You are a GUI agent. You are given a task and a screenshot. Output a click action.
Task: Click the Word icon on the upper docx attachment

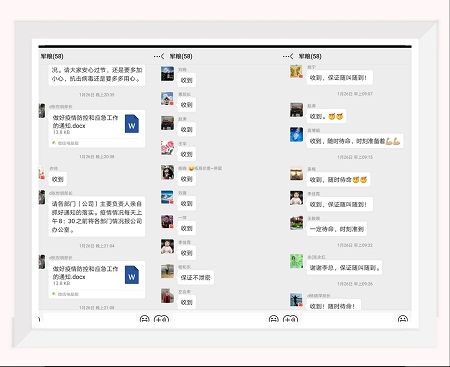tap(132, 124)
